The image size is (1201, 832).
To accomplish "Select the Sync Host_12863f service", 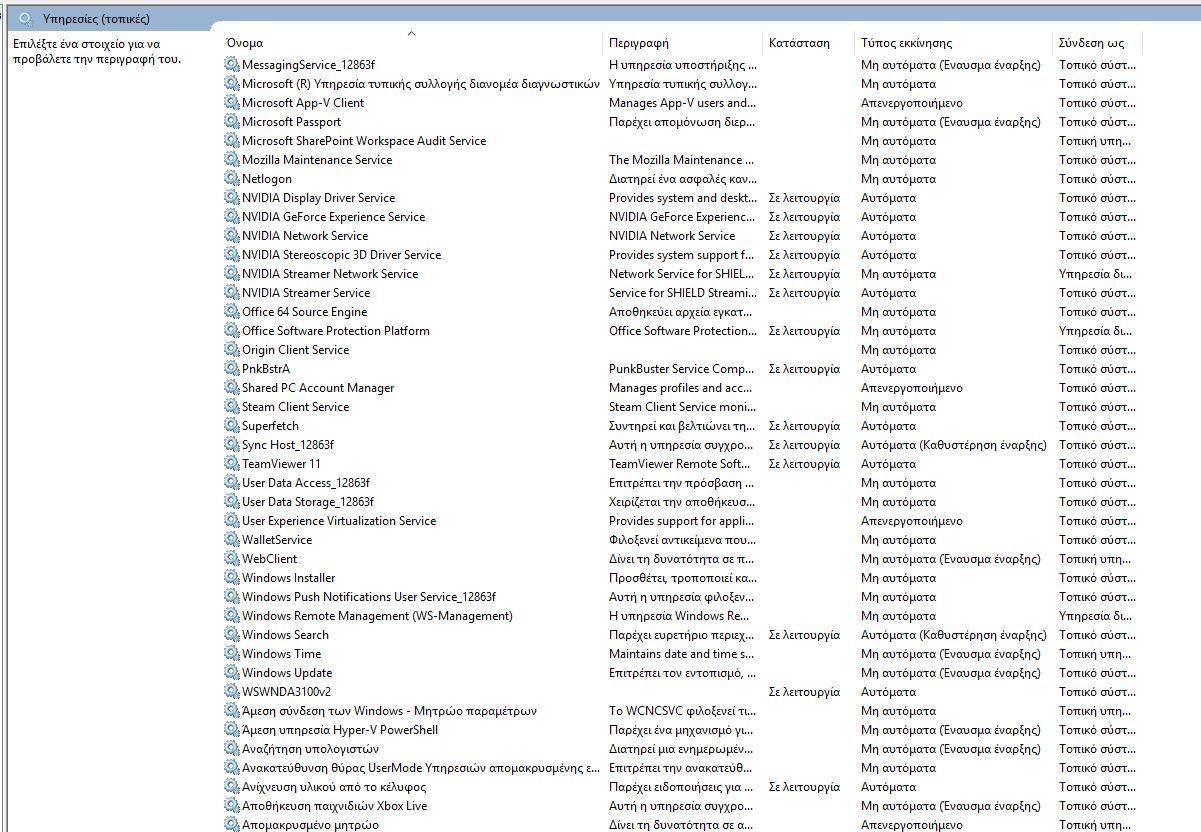I will [682, 445].
